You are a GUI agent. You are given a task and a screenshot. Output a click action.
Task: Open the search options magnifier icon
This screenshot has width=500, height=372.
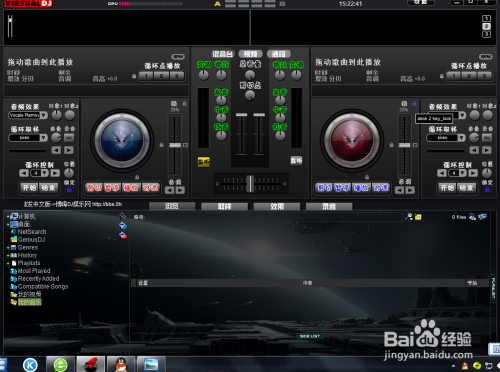pyautogui.click(x=409, y=217)
